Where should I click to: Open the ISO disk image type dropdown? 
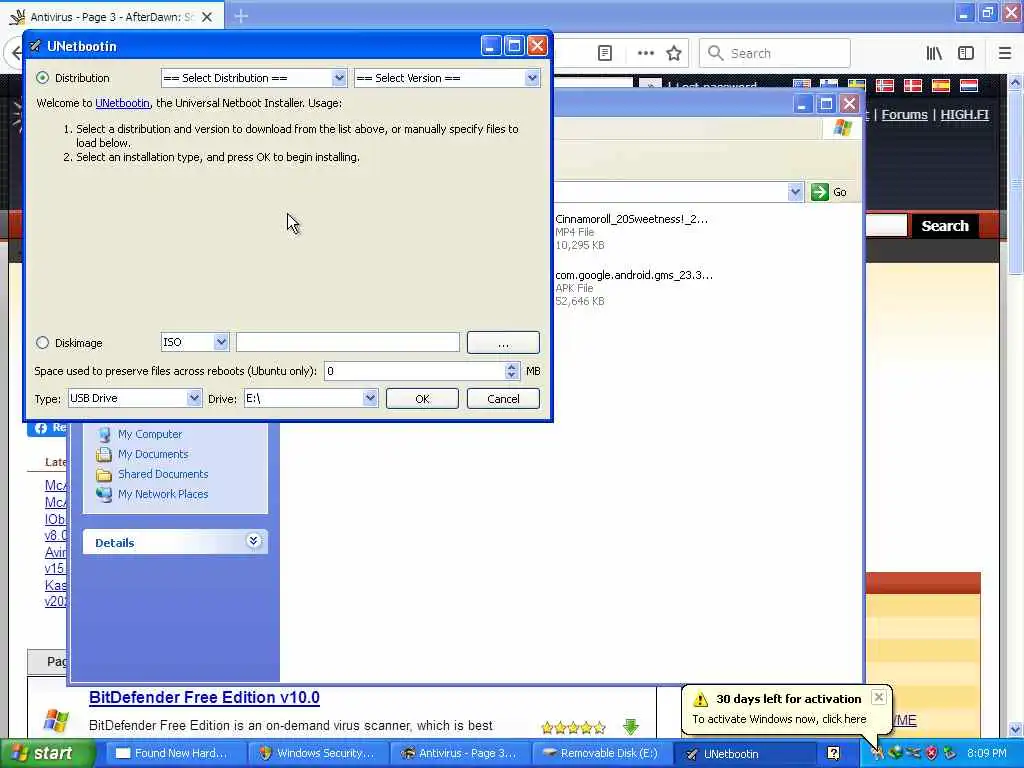[x=195, y=342]
